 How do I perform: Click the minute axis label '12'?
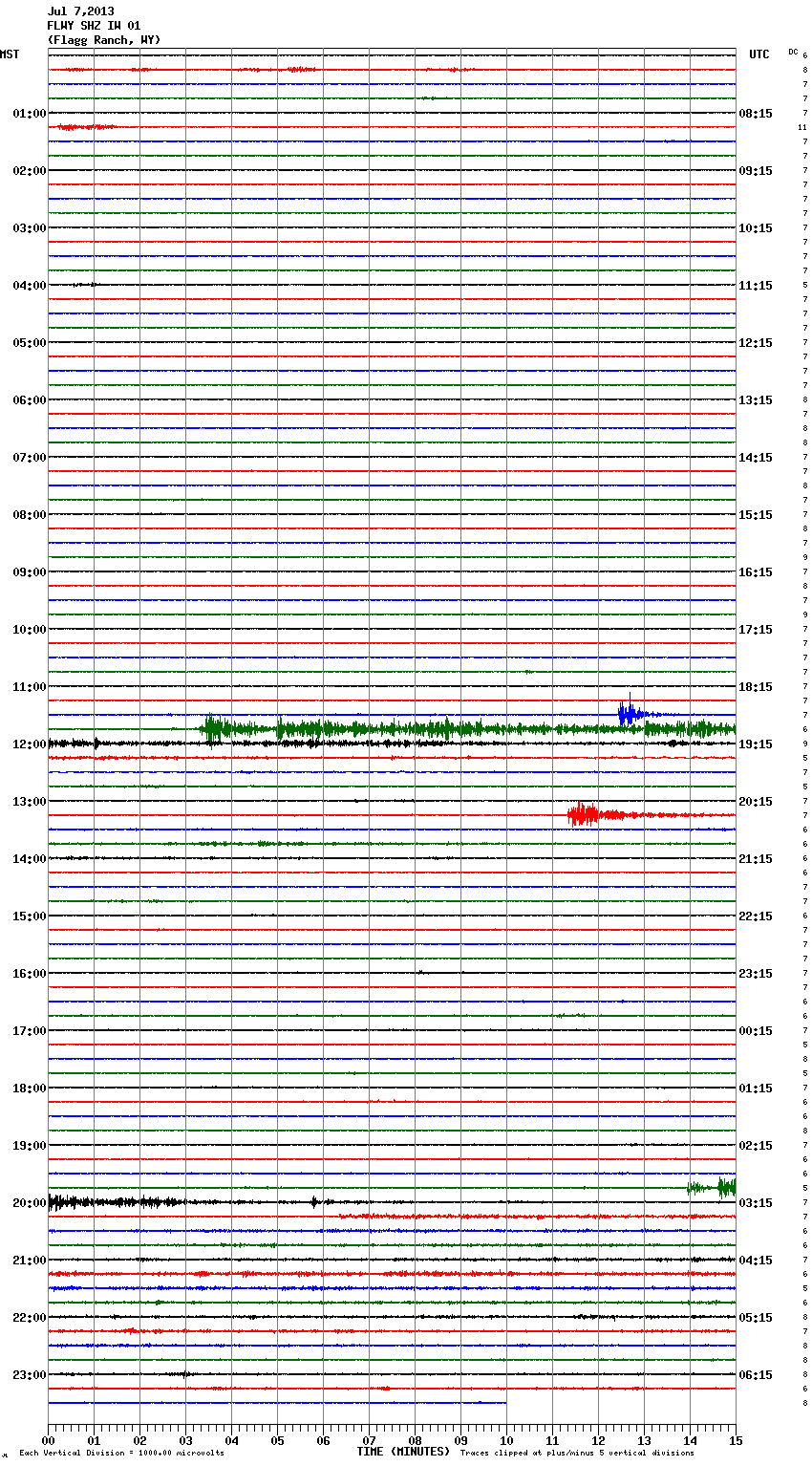pyautogui.click(x=598, y=1440)
